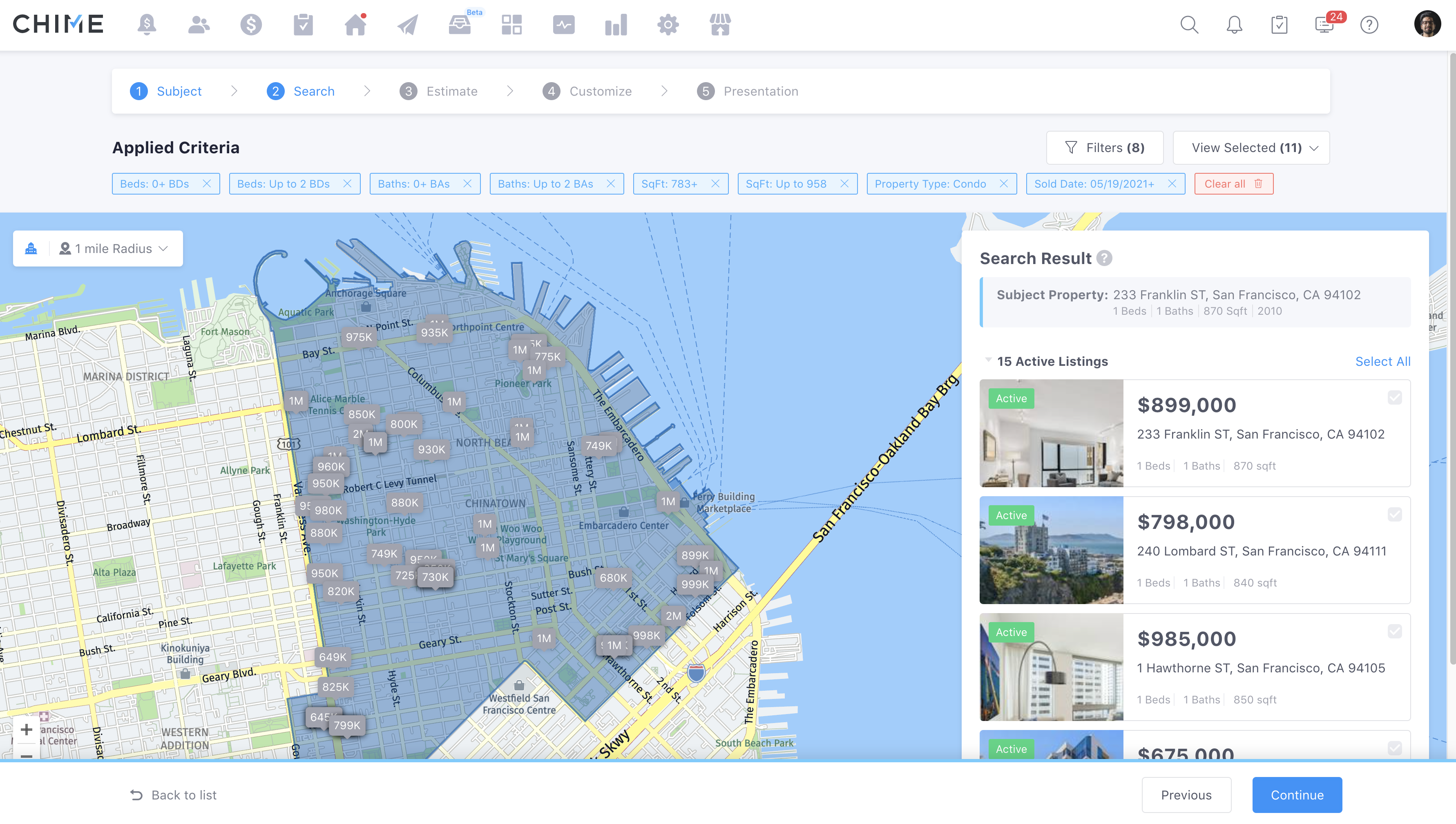Open the marketplace store icon
Viewport: 1456px width, 824px height.
coord(720,25)
